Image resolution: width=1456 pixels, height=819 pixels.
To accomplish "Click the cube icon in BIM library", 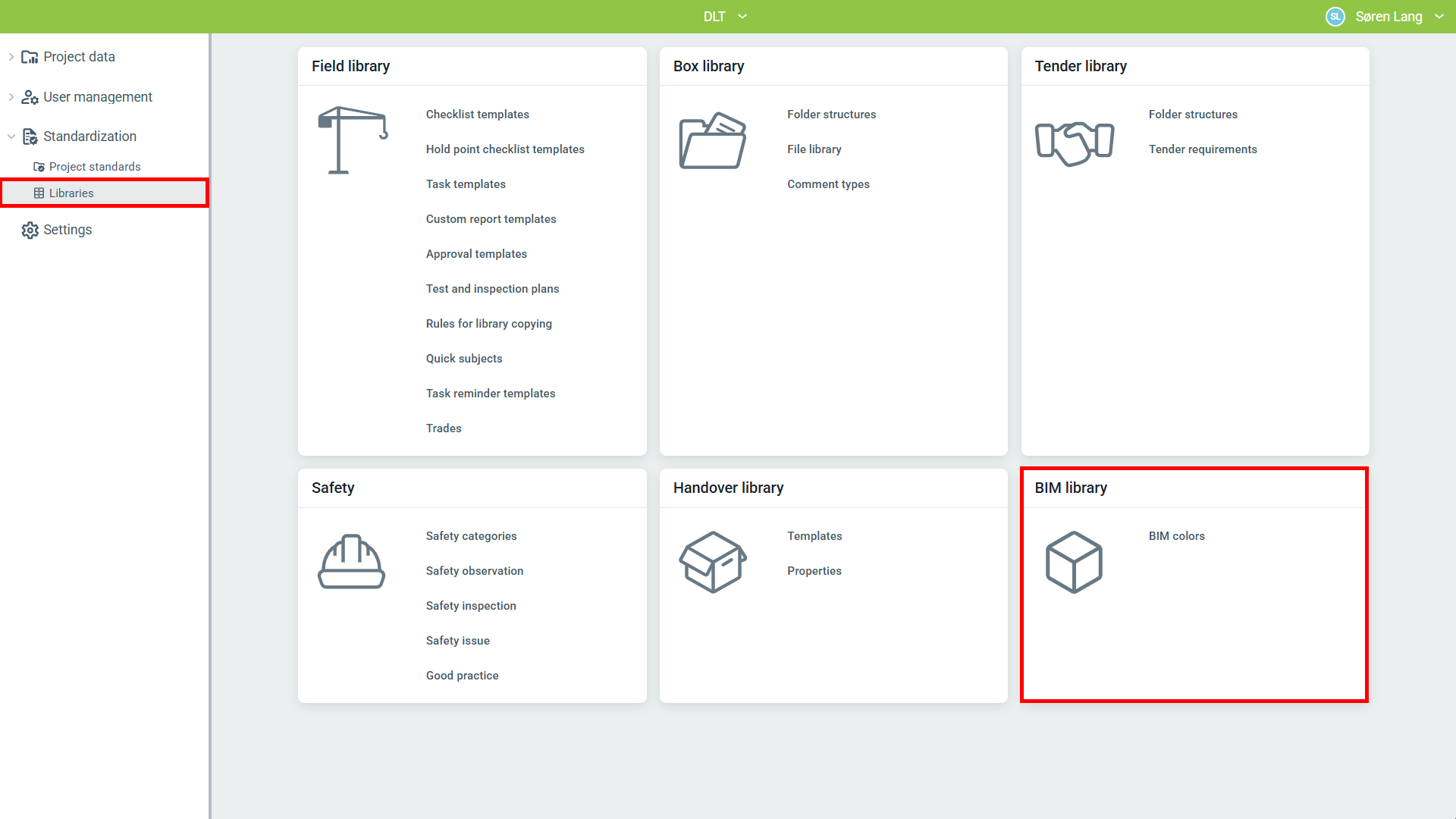I will [1074, 562].
